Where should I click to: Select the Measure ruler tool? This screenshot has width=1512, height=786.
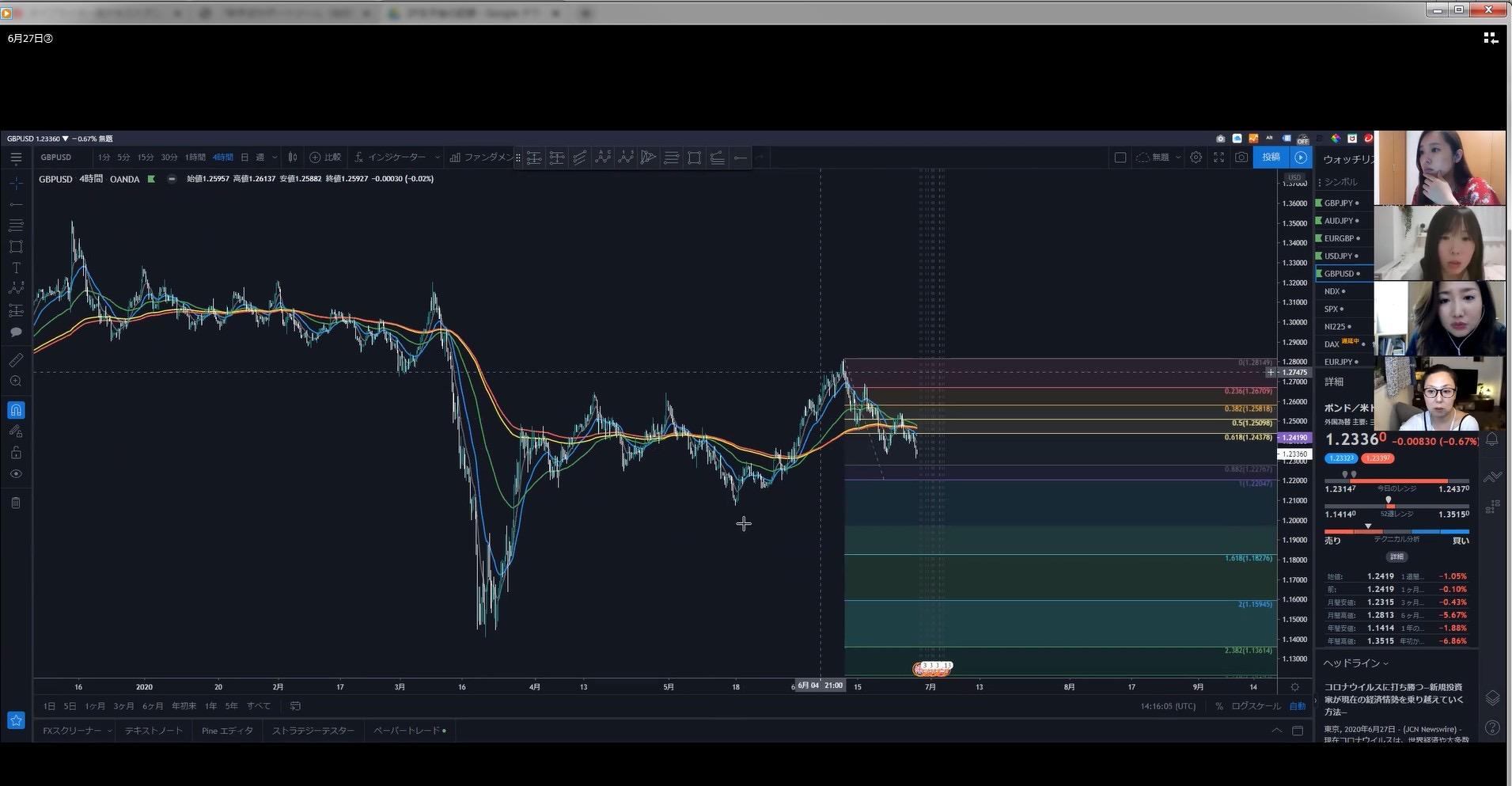(16, 360)
